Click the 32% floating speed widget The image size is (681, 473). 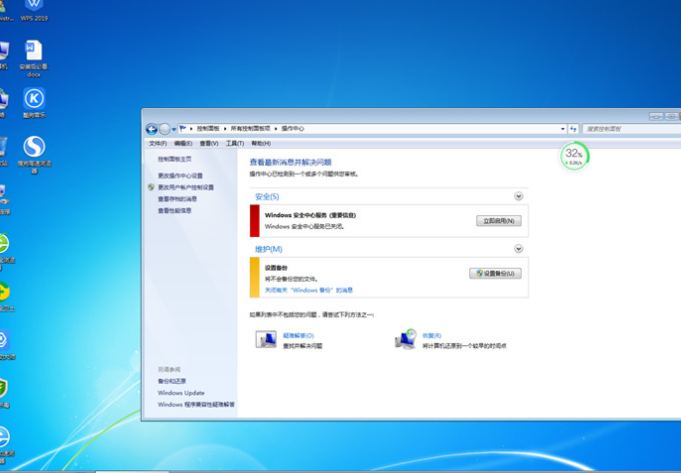pyautogui.click(x=574, y=155)
